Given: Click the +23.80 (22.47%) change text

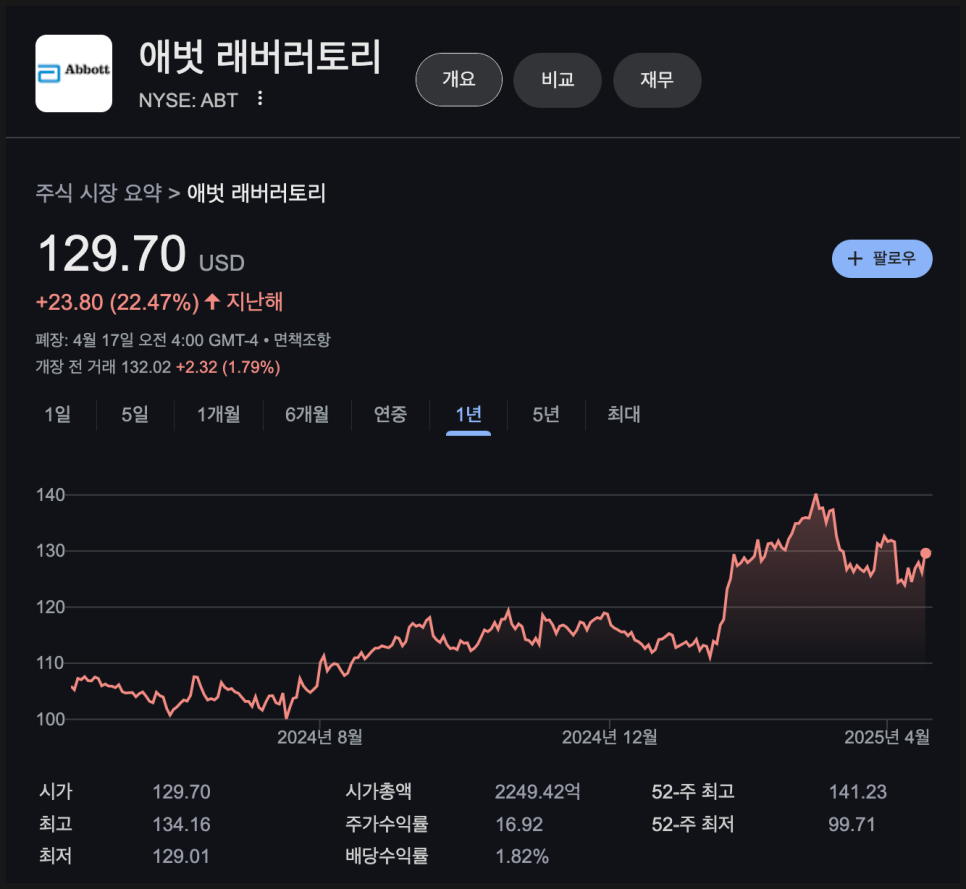Looking at the screenshot, I should [117, 302].
